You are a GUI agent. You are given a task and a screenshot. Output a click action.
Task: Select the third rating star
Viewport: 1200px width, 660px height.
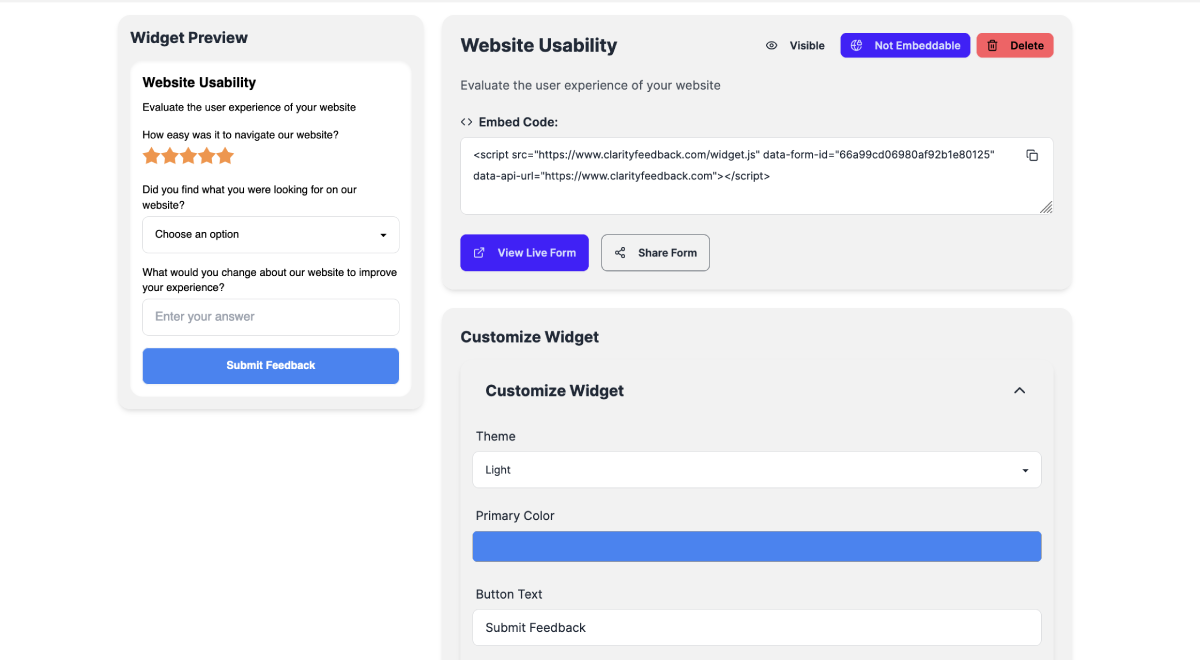[188, 156]
